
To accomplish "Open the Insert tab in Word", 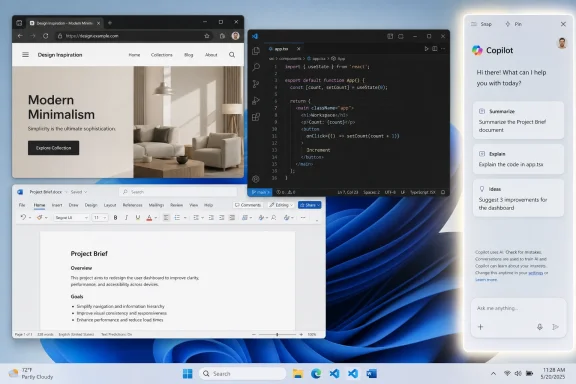I will [57, 205].
